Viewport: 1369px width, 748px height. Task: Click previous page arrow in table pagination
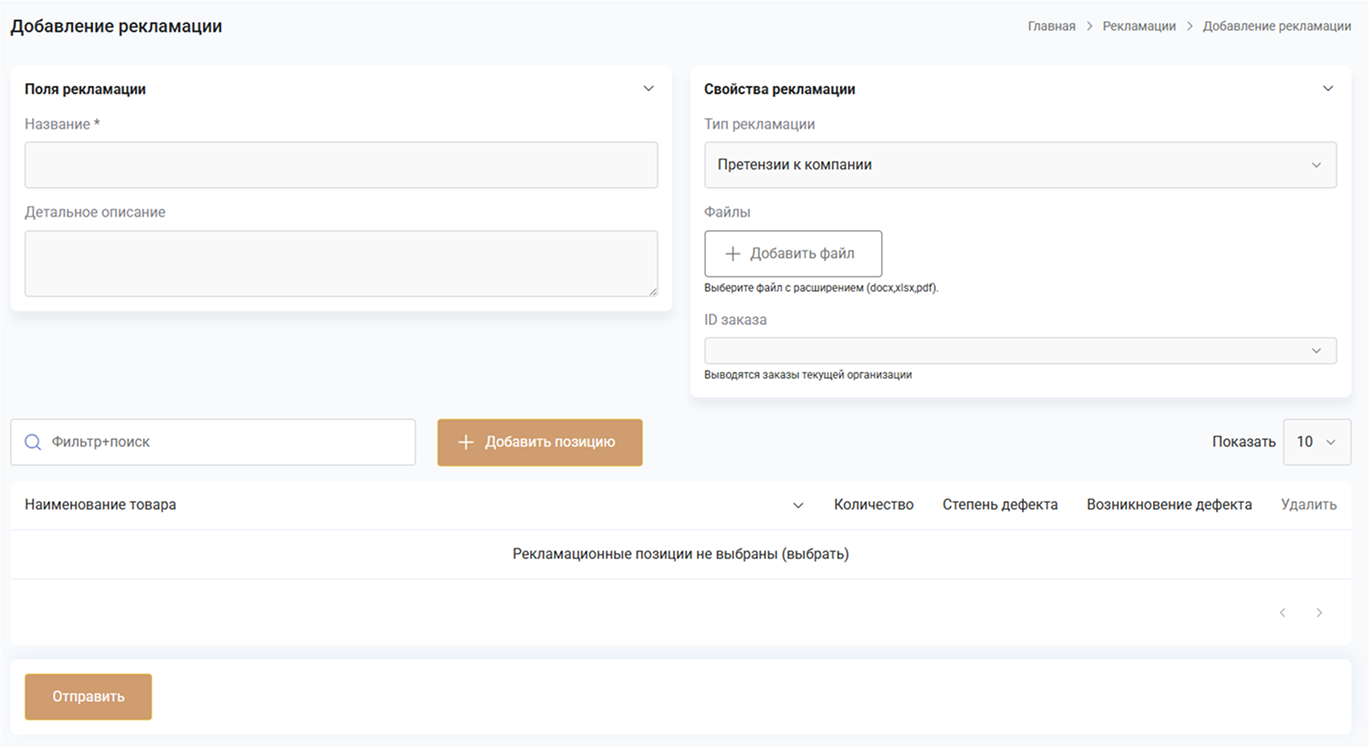(x=1282, y=613)
